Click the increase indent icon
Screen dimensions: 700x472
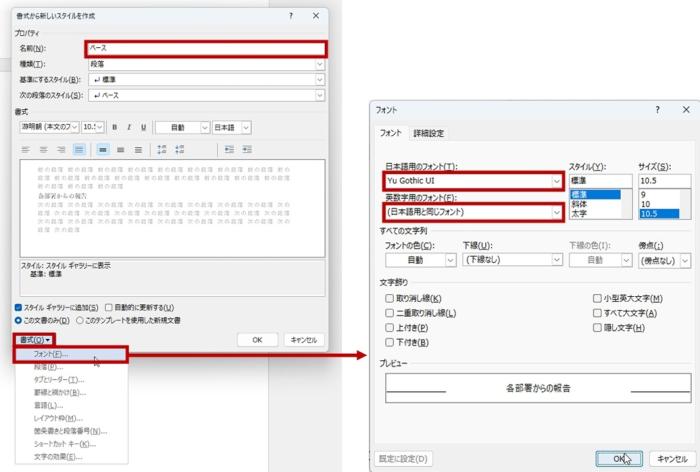click(x=246, y=149)
